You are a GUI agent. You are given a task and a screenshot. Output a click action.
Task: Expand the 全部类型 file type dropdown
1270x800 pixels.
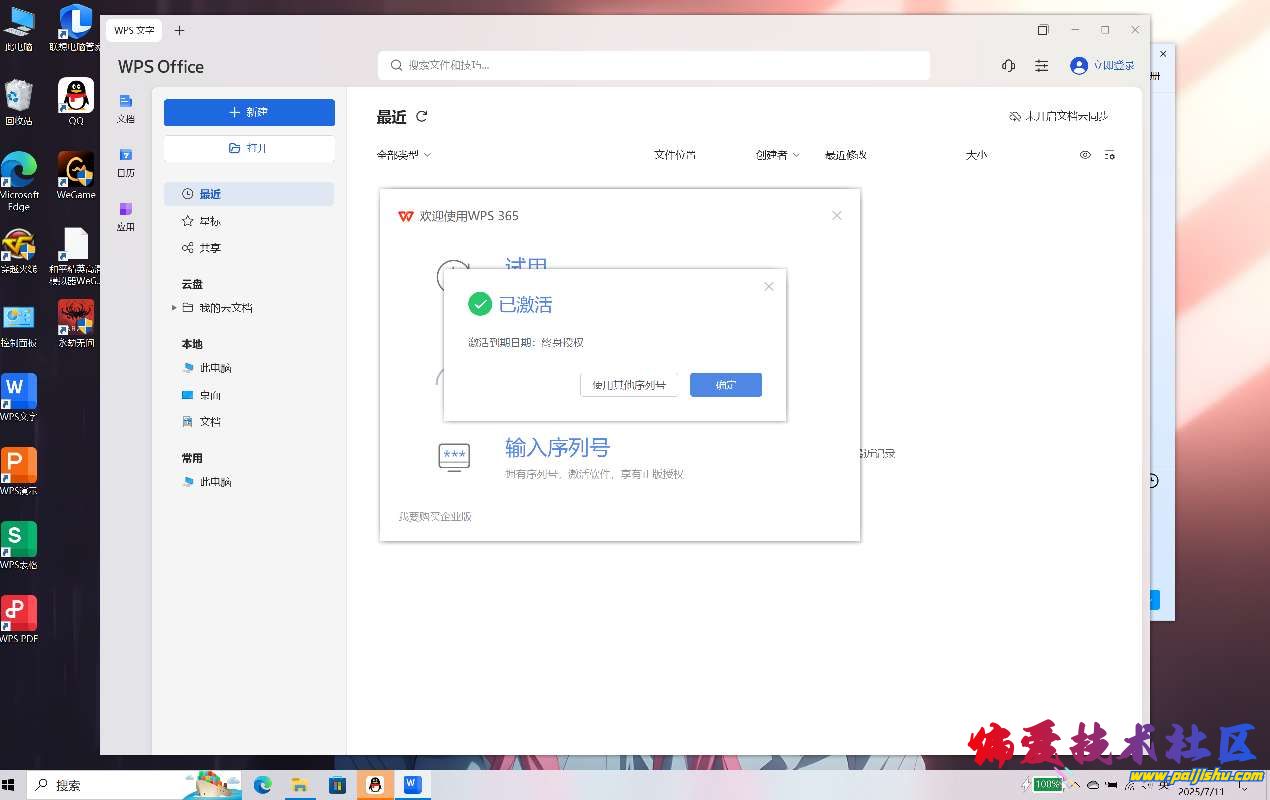pyautogui.click(x=404, y=155)
